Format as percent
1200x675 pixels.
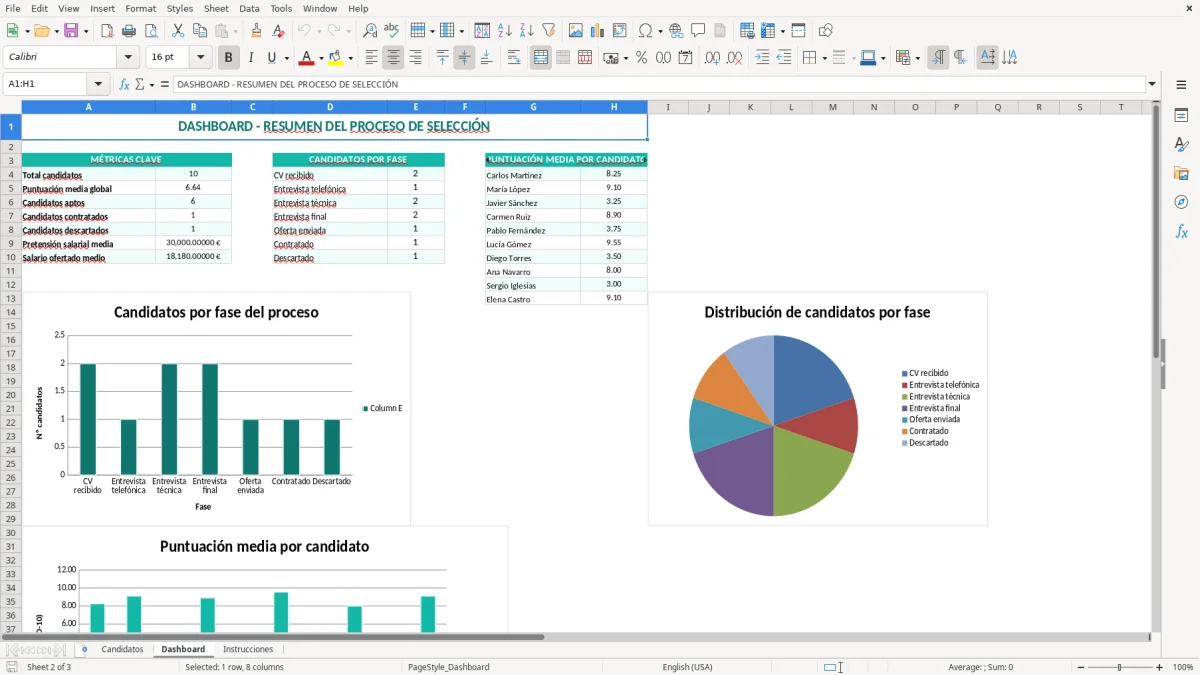pyautogui.click(x=641, y=58)
